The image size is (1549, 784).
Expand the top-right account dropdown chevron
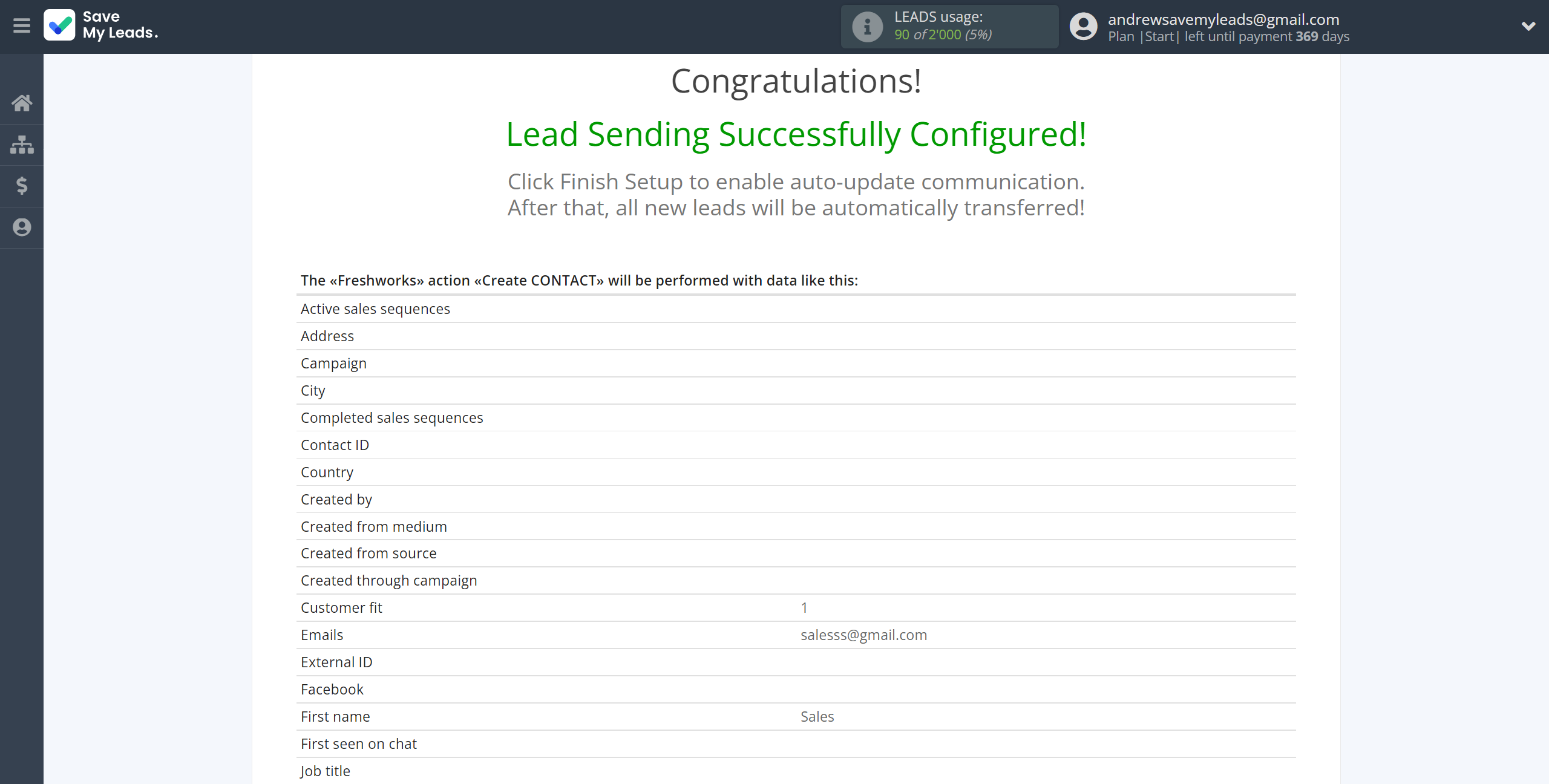1529,26
